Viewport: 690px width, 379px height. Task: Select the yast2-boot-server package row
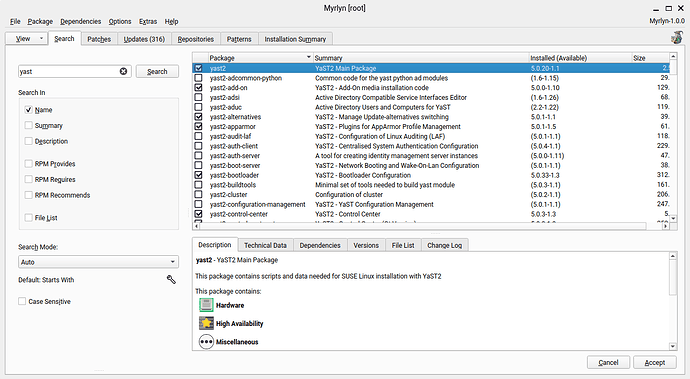coord(431,166)
